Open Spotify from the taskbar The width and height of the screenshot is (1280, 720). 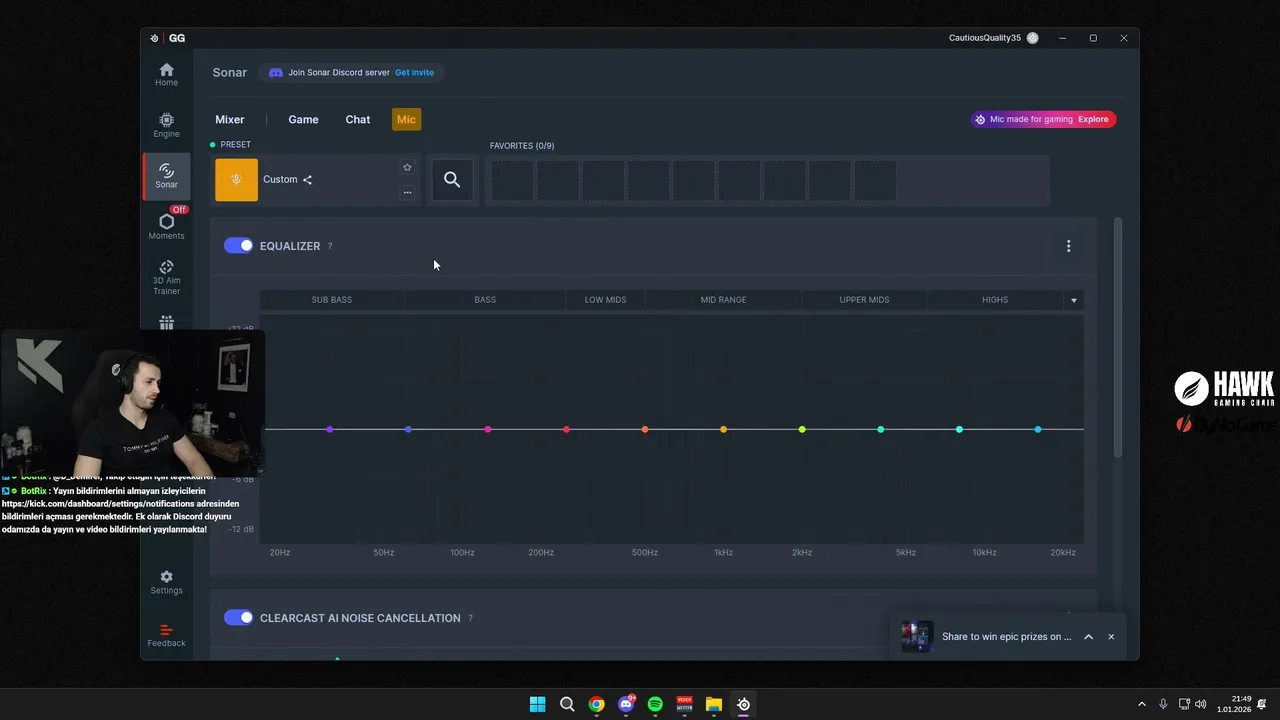655,704
